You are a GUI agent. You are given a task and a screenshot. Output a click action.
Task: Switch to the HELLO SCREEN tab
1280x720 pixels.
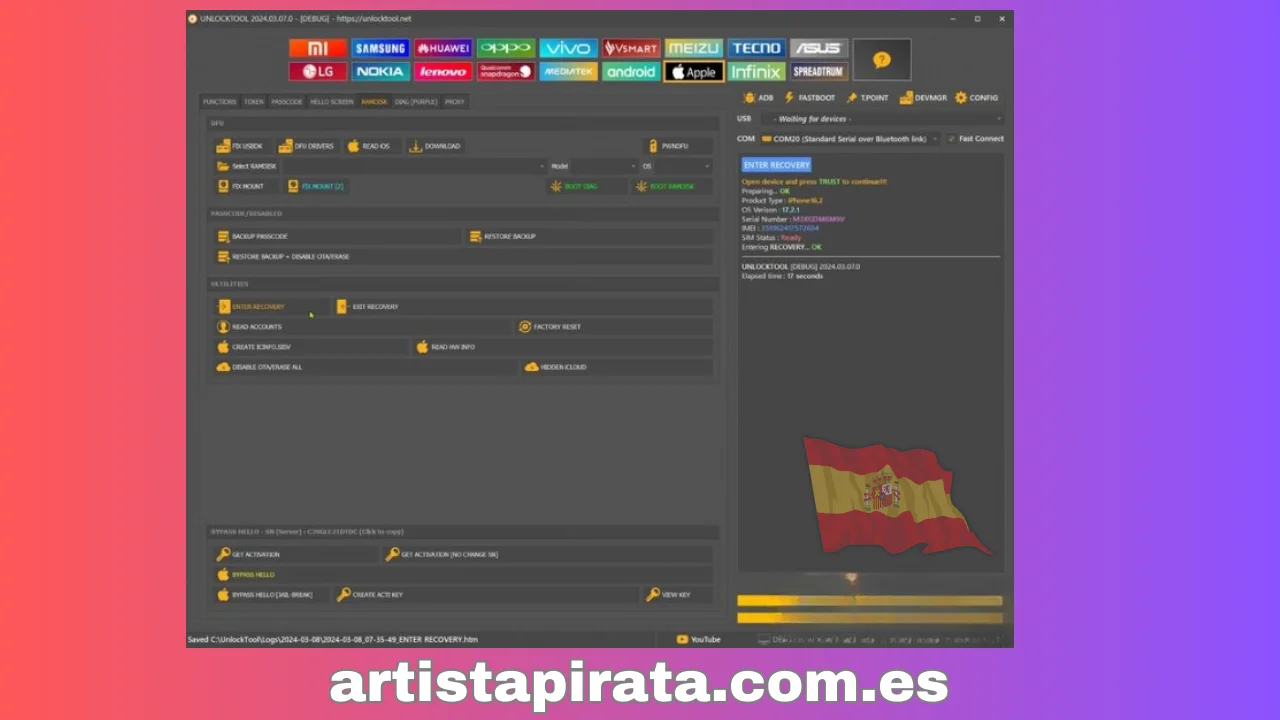(x=331, y=101)
